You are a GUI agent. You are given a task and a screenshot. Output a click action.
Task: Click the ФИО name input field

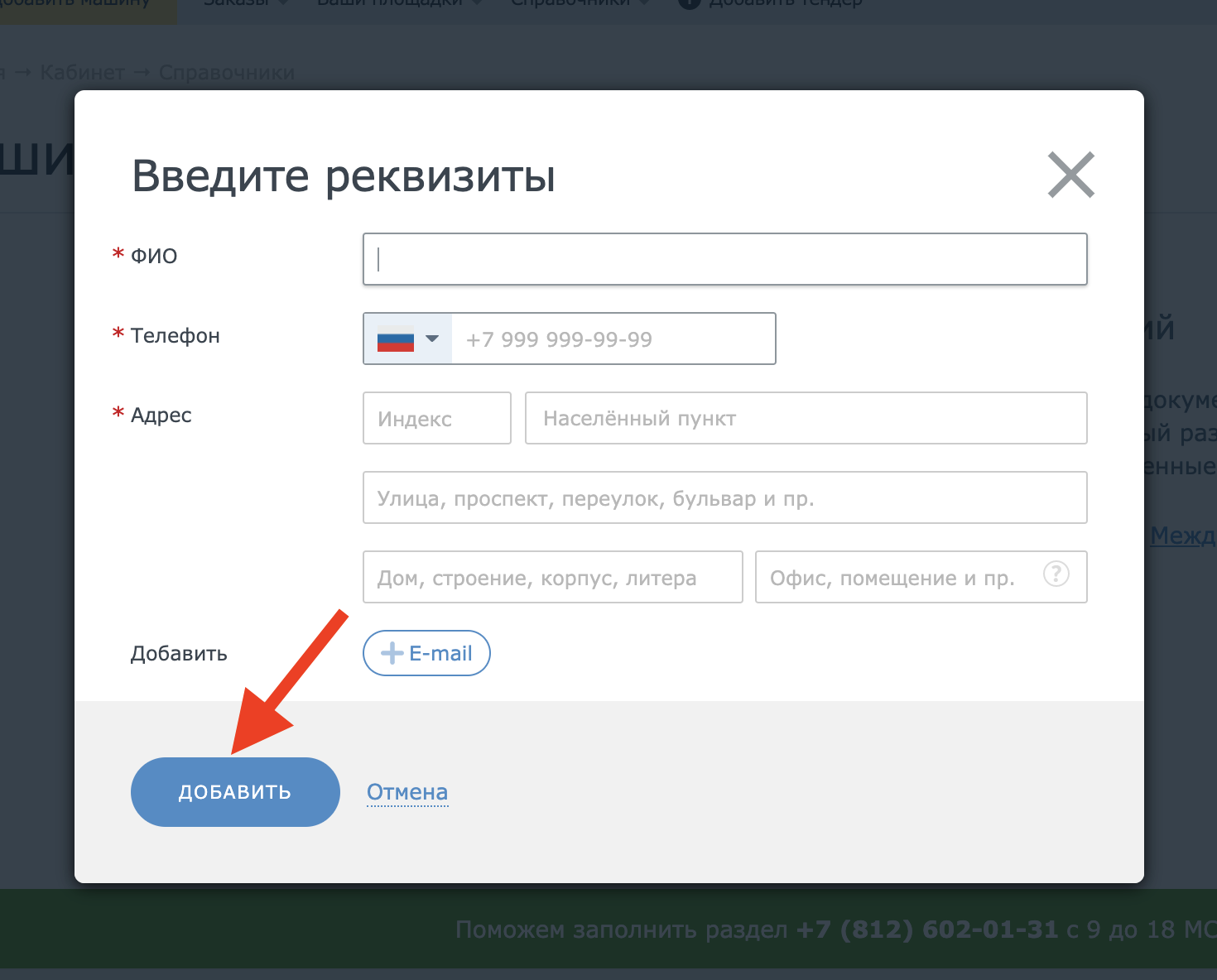click(x=724, y=259)
